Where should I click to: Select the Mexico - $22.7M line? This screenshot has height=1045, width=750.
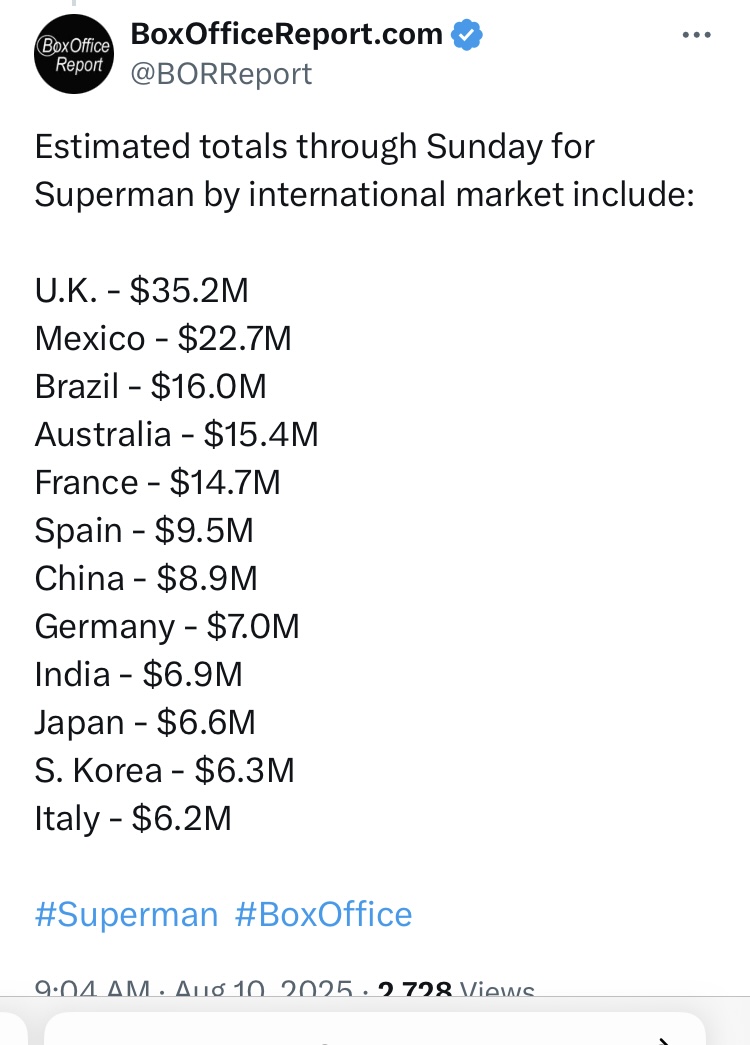pyautogui.click(x=163, y=339)
